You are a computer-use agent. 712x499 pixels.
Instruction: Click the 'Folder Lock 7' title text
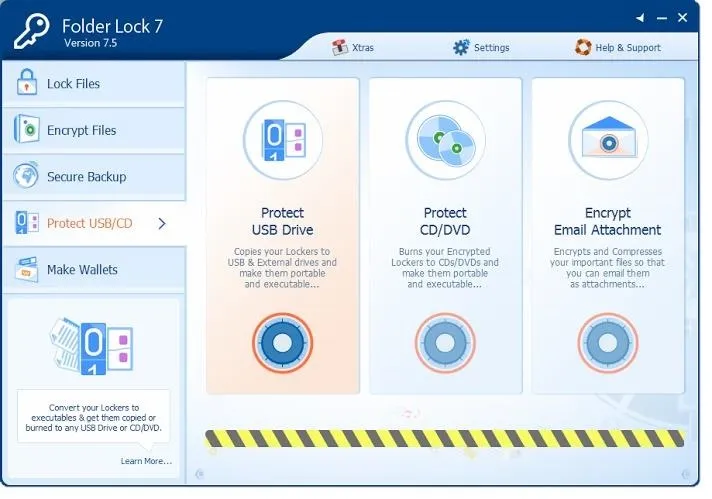[x=112, y=26]
